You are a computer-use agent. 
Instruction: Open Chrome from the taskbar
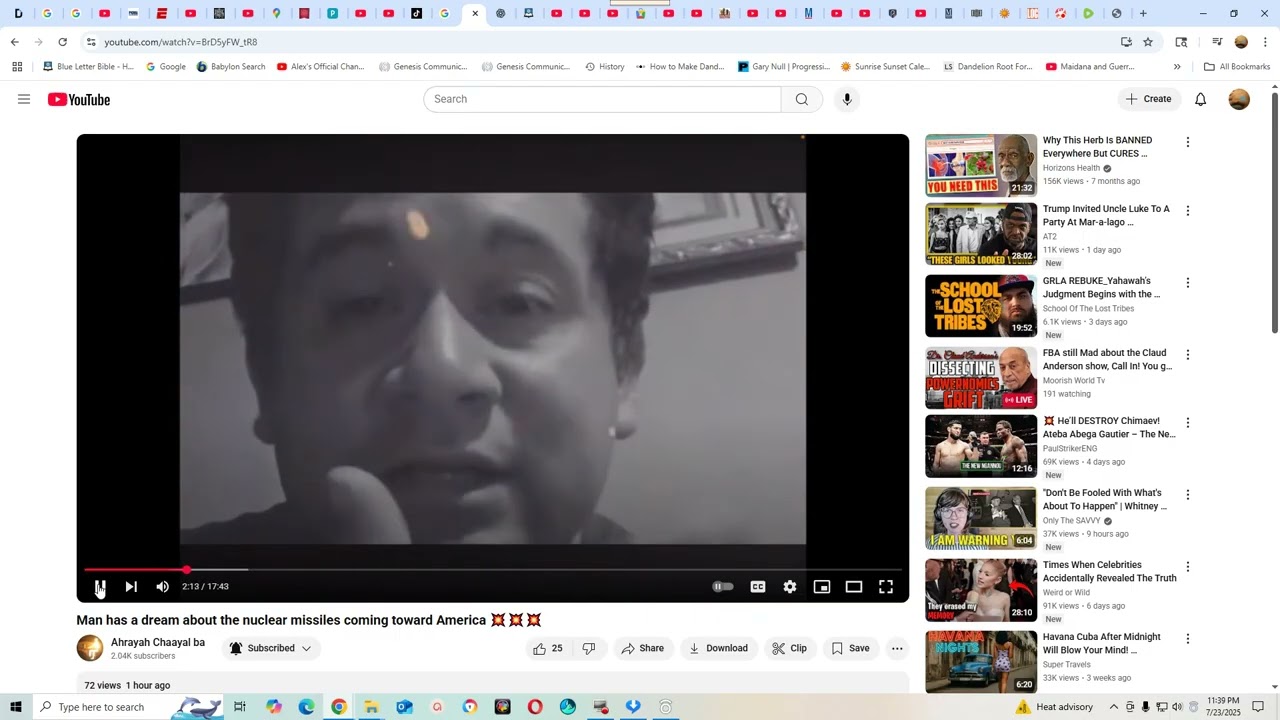(339, 707)
